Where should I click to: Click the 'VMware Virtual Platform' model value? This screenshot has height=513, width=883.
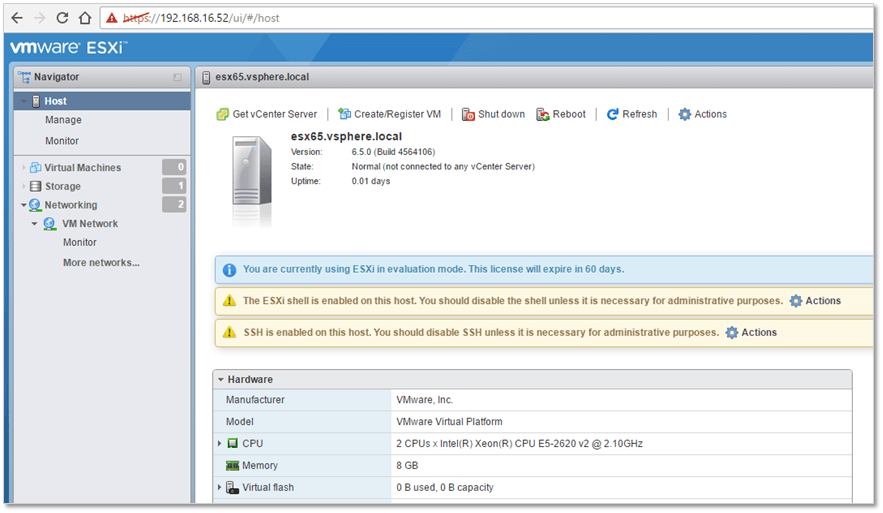point(449,422)
